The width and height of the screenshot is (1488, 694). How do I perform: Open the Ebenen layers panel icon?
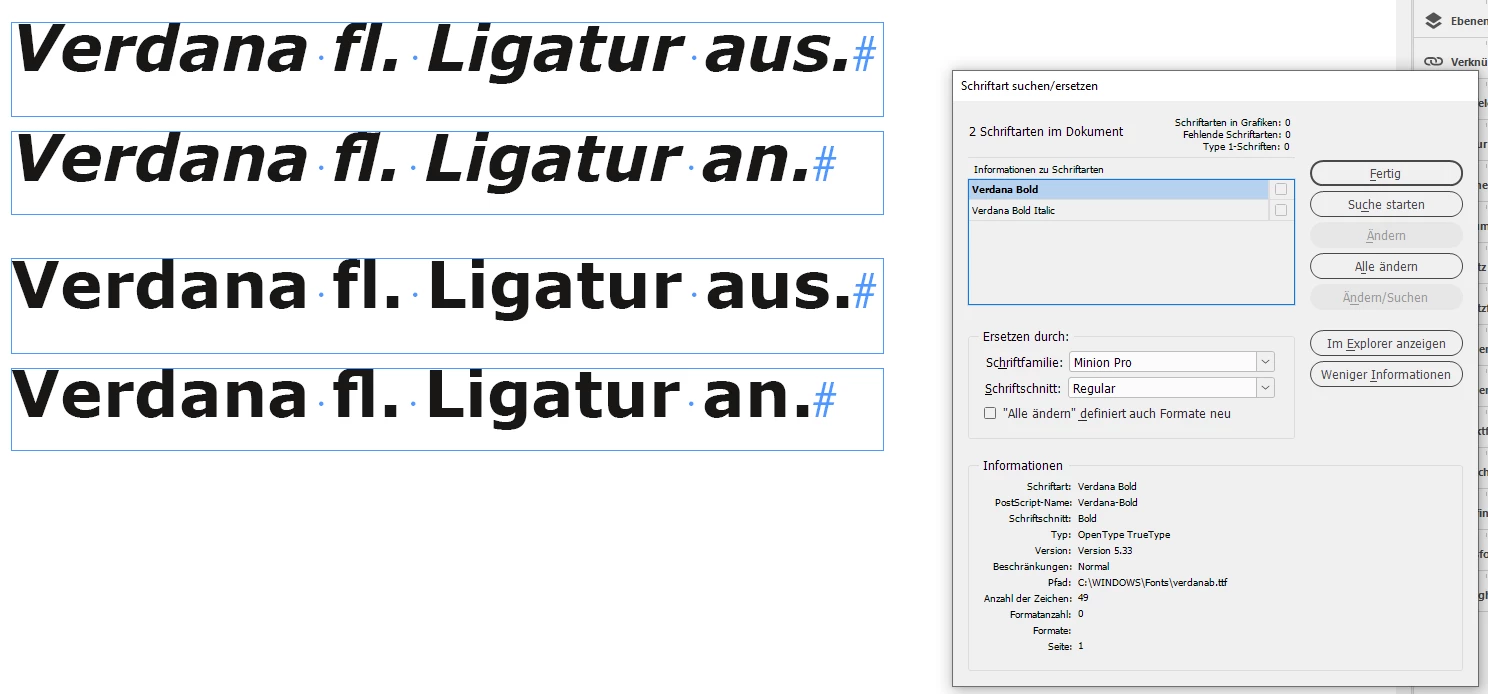pos(1433,21)
